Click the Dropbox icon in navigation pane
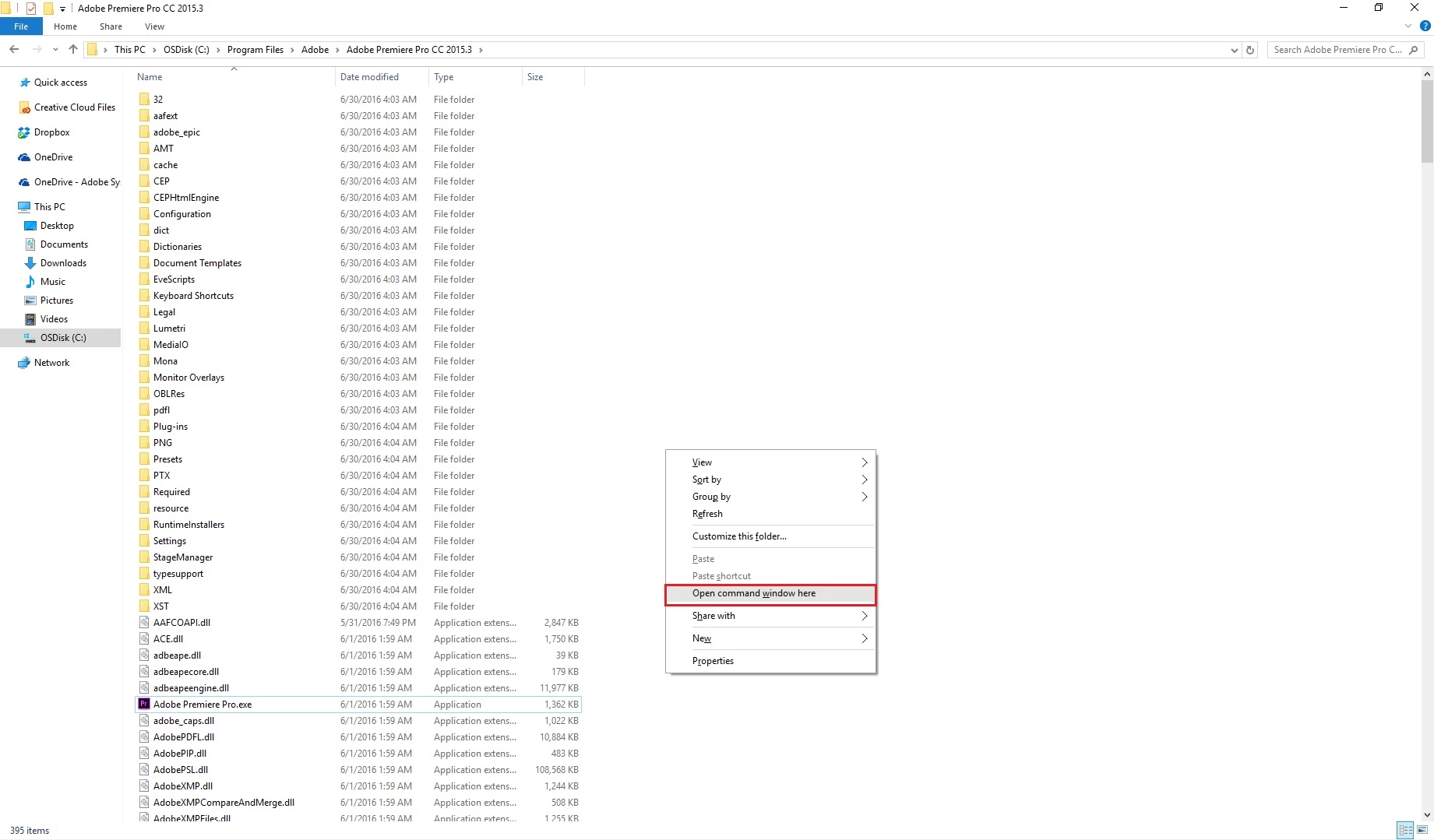The width and height of the screenshot is (1434, 840). tap(24, 132)
